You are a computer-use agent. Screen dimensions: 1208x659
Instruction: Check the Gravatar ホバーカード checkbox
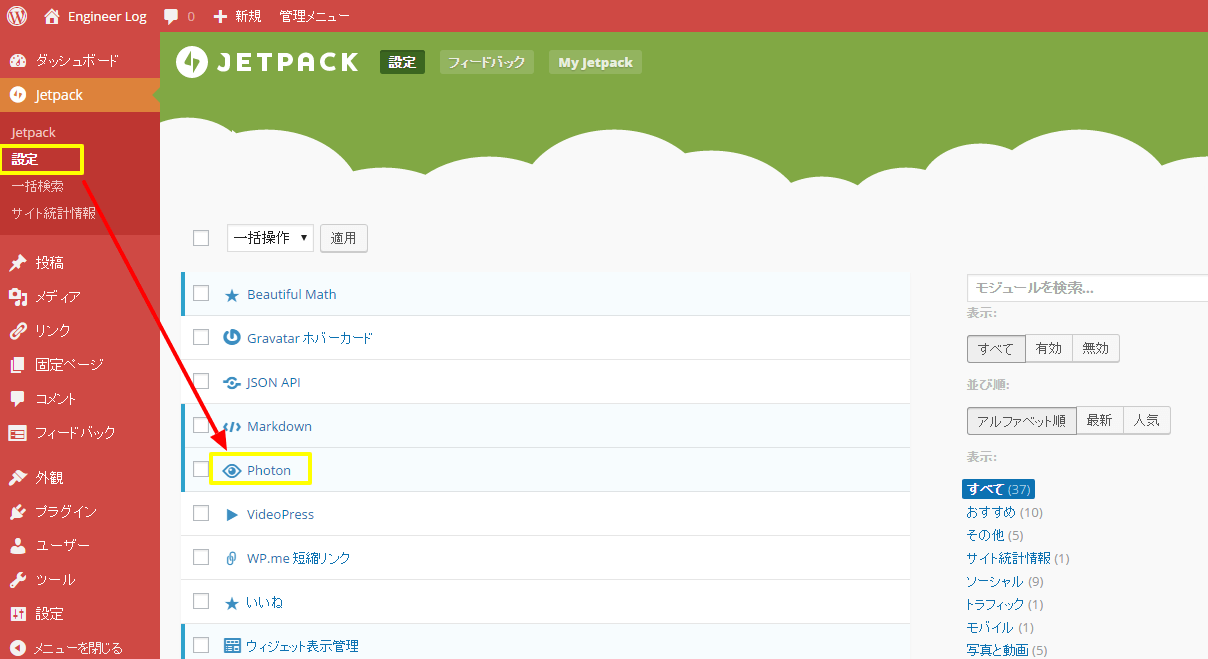pyautogui.click(x=201, y=337)
